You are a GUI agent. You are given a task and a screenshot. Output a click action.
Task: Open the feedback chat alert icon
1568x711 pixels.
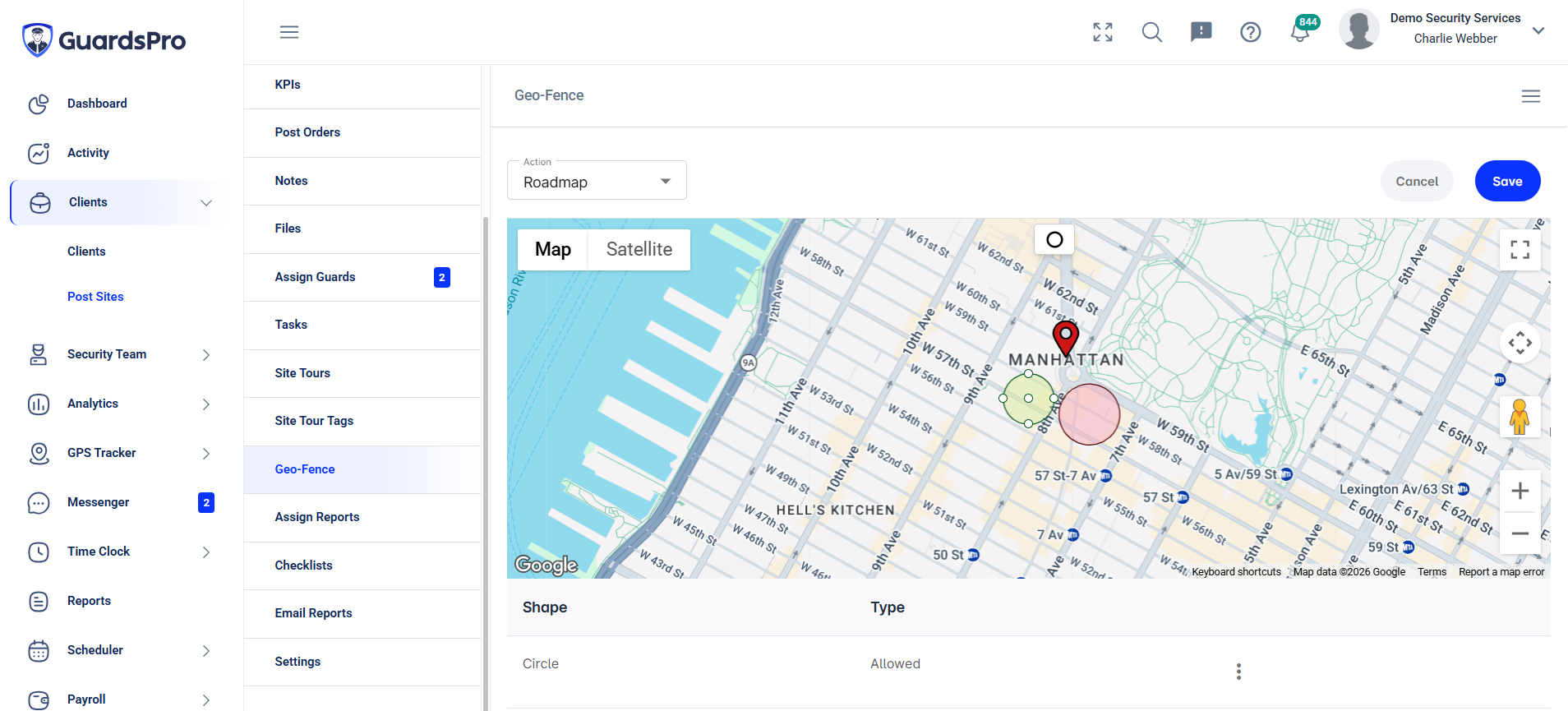click(x=1201, y=32)
